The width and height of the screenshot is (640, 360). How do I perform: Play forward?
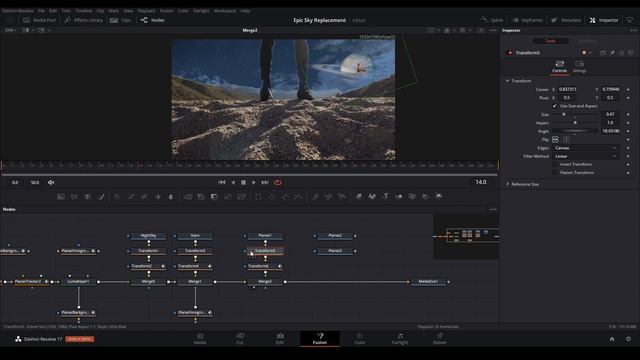point(253,182)
